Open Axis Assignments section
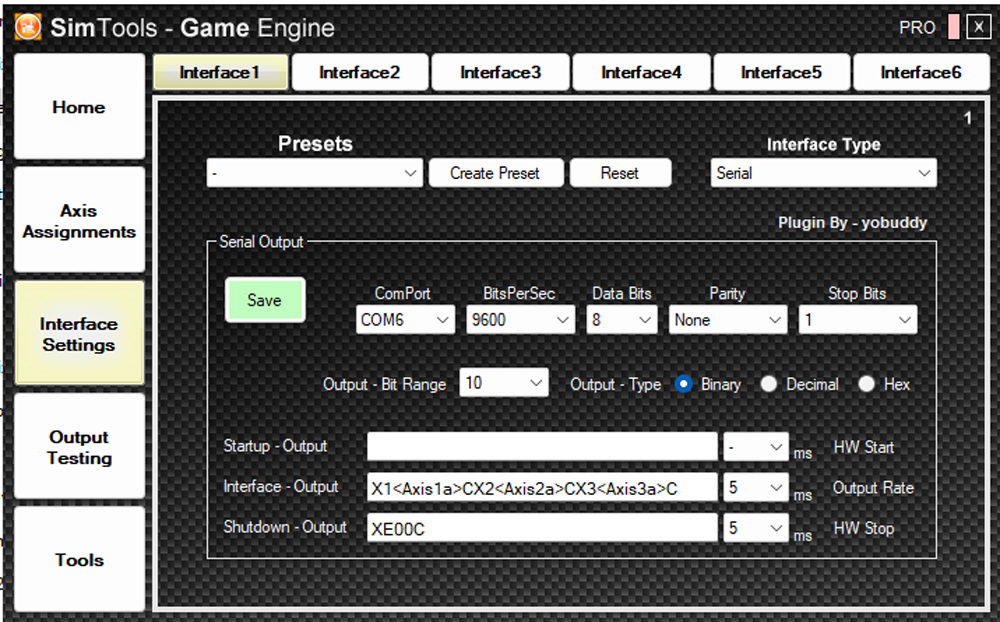This screenshot has width=1000, height=622. click(x=79, y=220)
